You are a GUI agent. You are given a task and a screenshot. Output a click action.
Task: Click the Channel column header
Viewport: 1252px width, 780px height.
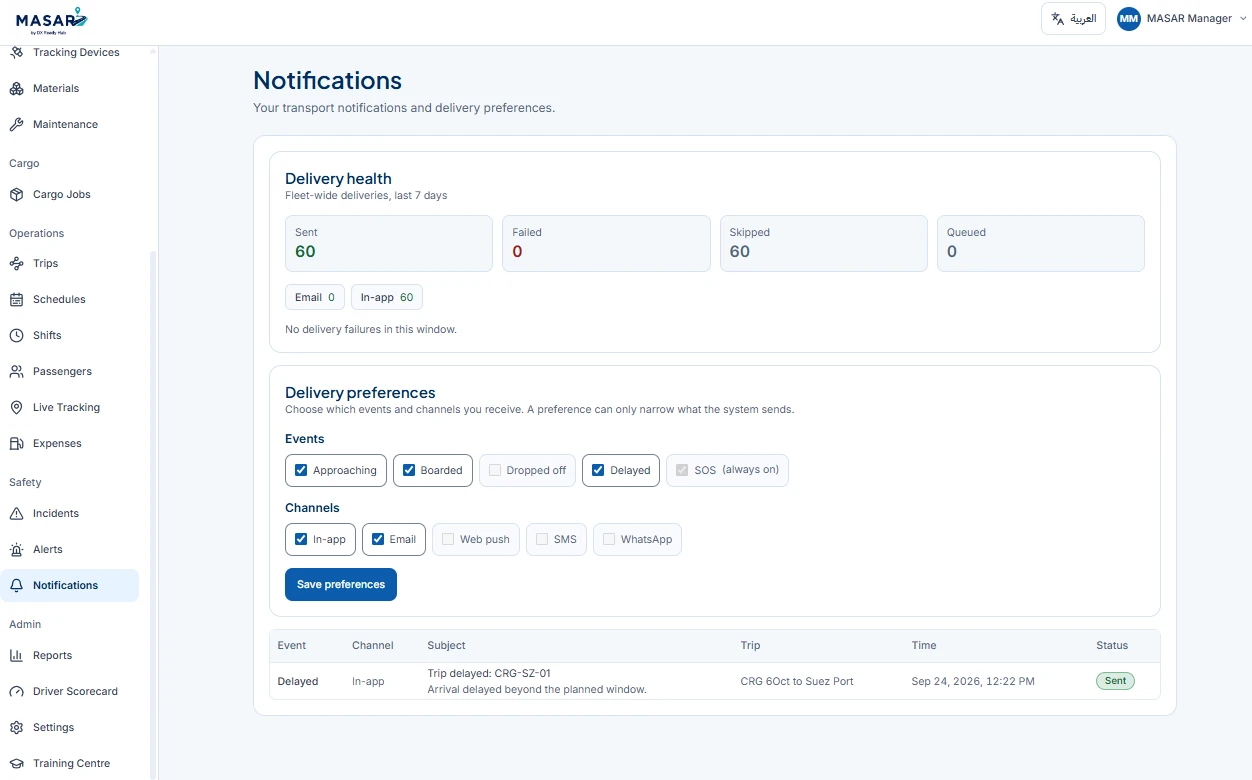point(373,645)
